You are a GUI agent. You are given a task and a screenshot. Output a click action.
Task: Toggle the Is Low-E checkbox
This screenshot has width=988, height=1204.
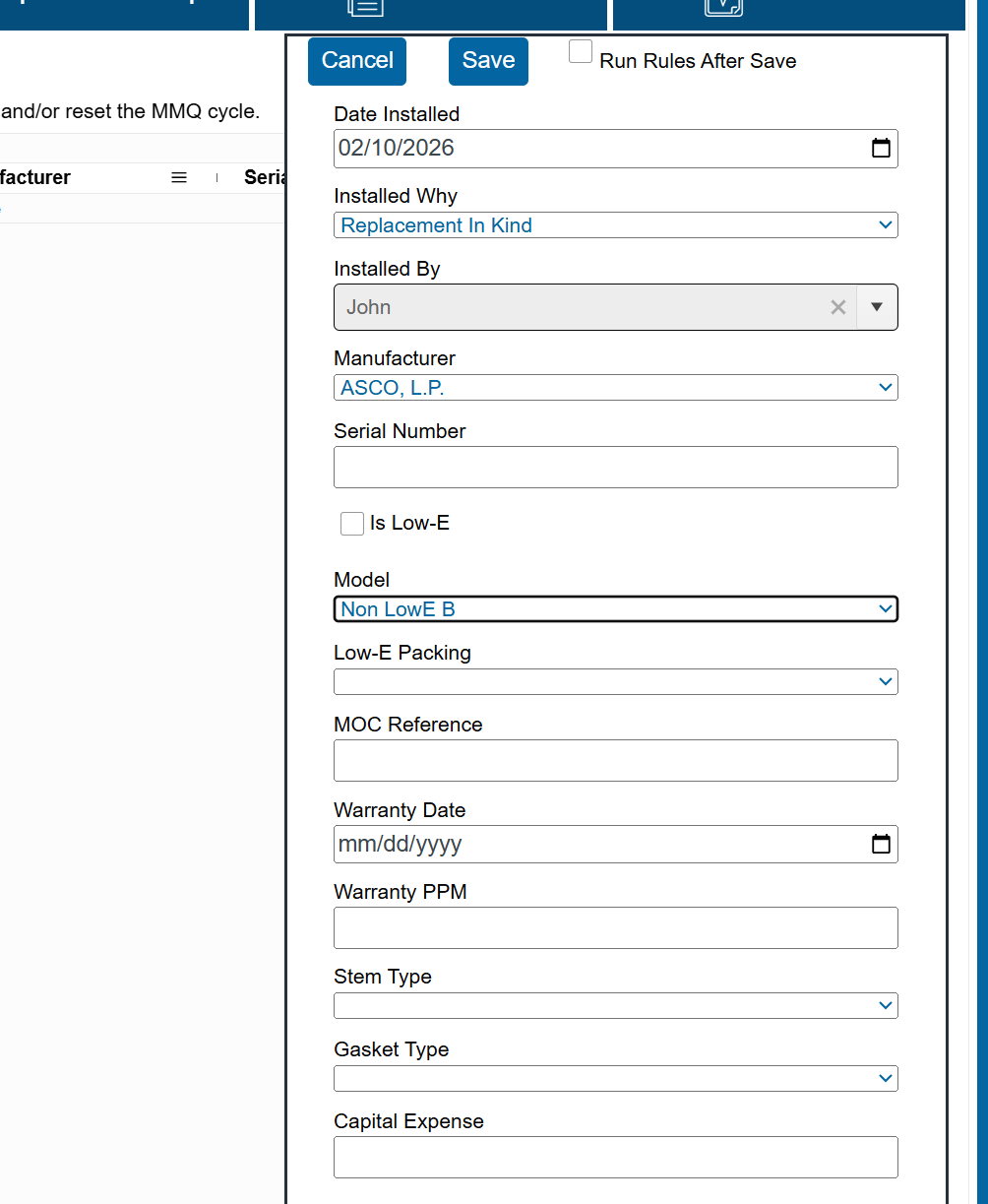pos(352,524)
